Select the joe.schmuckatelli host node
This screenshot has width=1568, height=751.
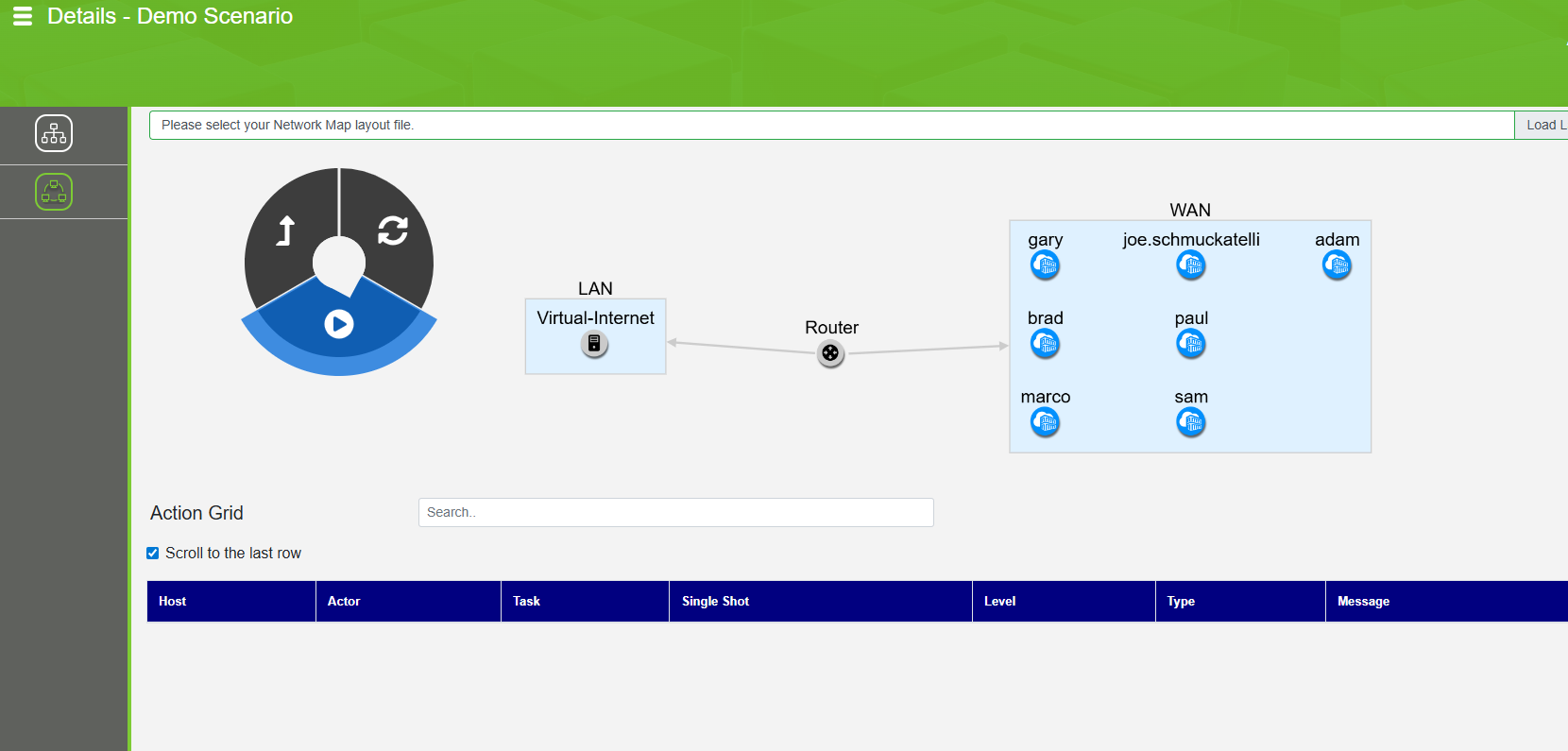pos(1190,265)
